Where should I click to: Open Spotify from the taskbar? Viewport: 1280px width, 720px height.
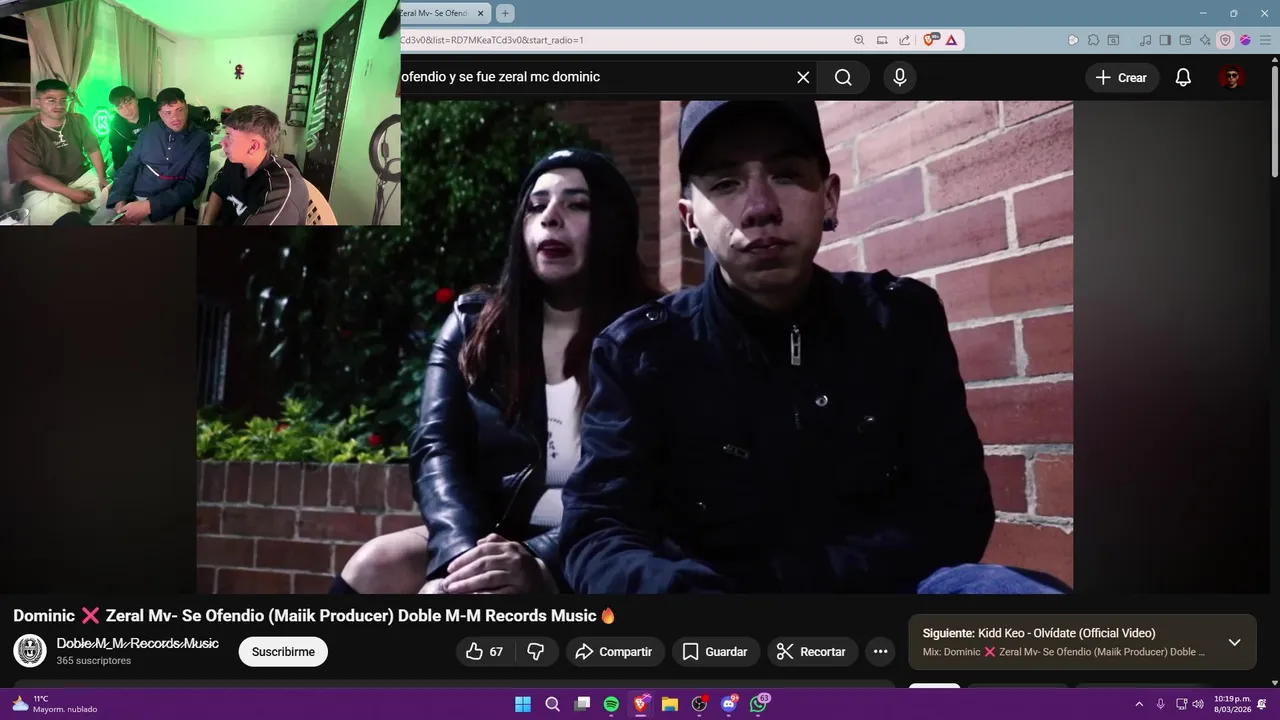click(x=611, y=704)
